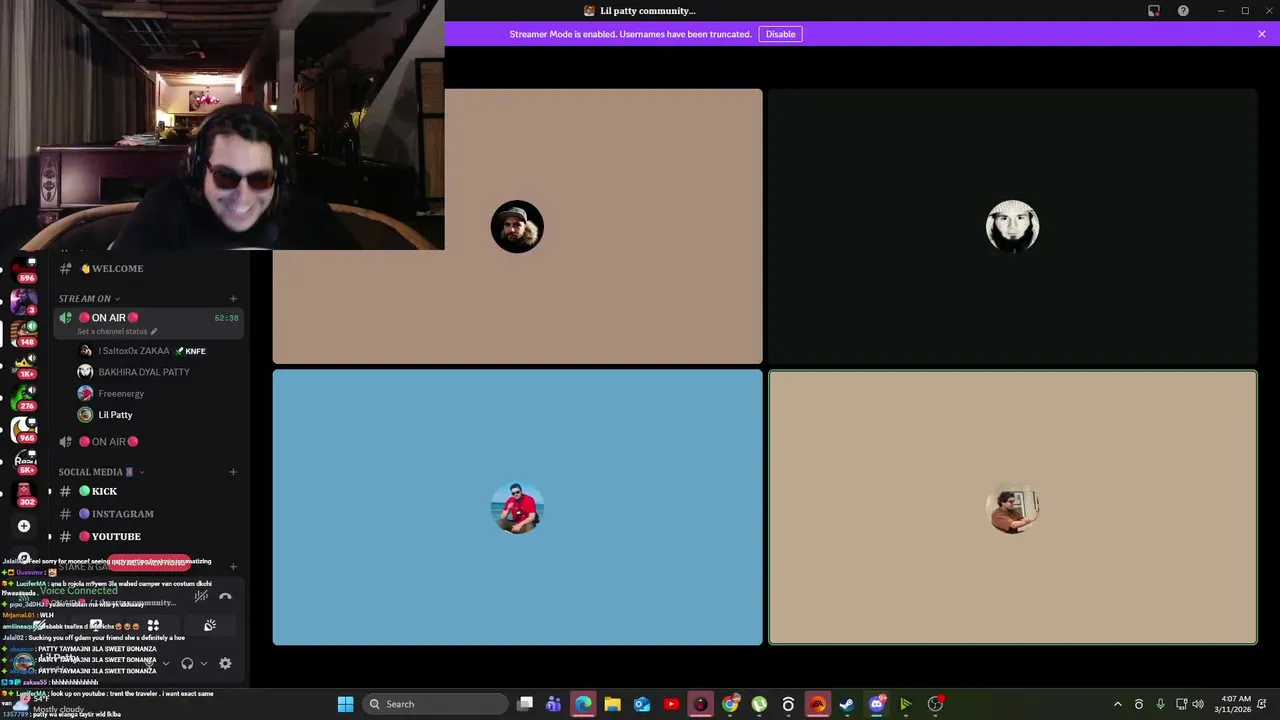Viewport: 1280px width, 720px height.
Task: Open Outlook from taskbar
Action: coord(642,704)
